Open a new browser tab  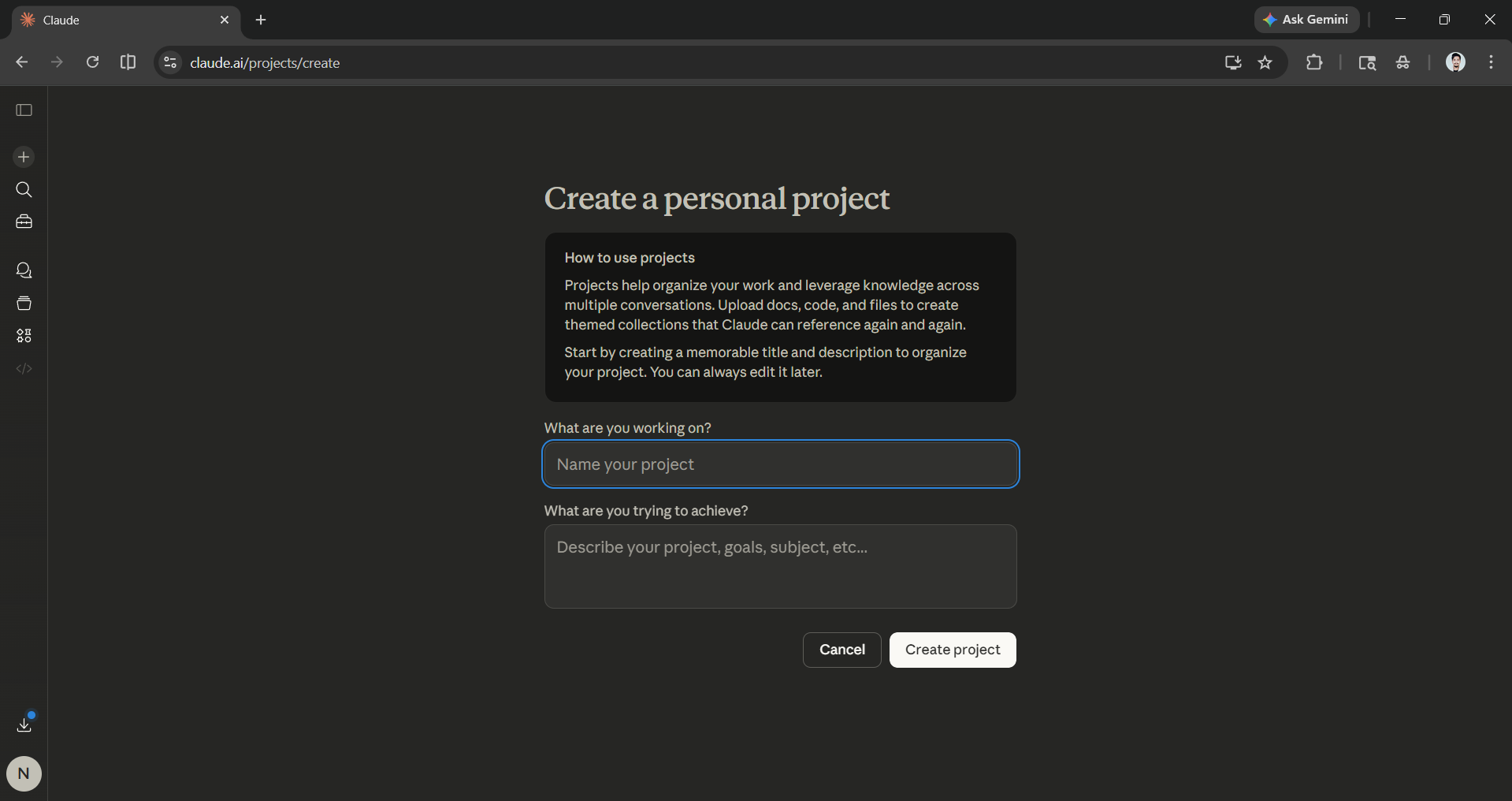click(x=261, y=20)
